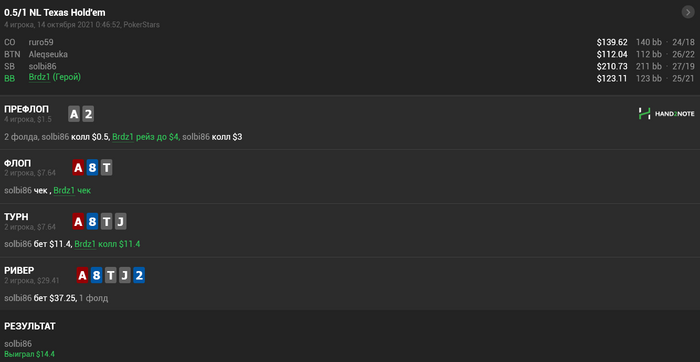Screen dimensions: 700x362
Task: Click the gray T card on the flop
Action: [x=106, y=168]
